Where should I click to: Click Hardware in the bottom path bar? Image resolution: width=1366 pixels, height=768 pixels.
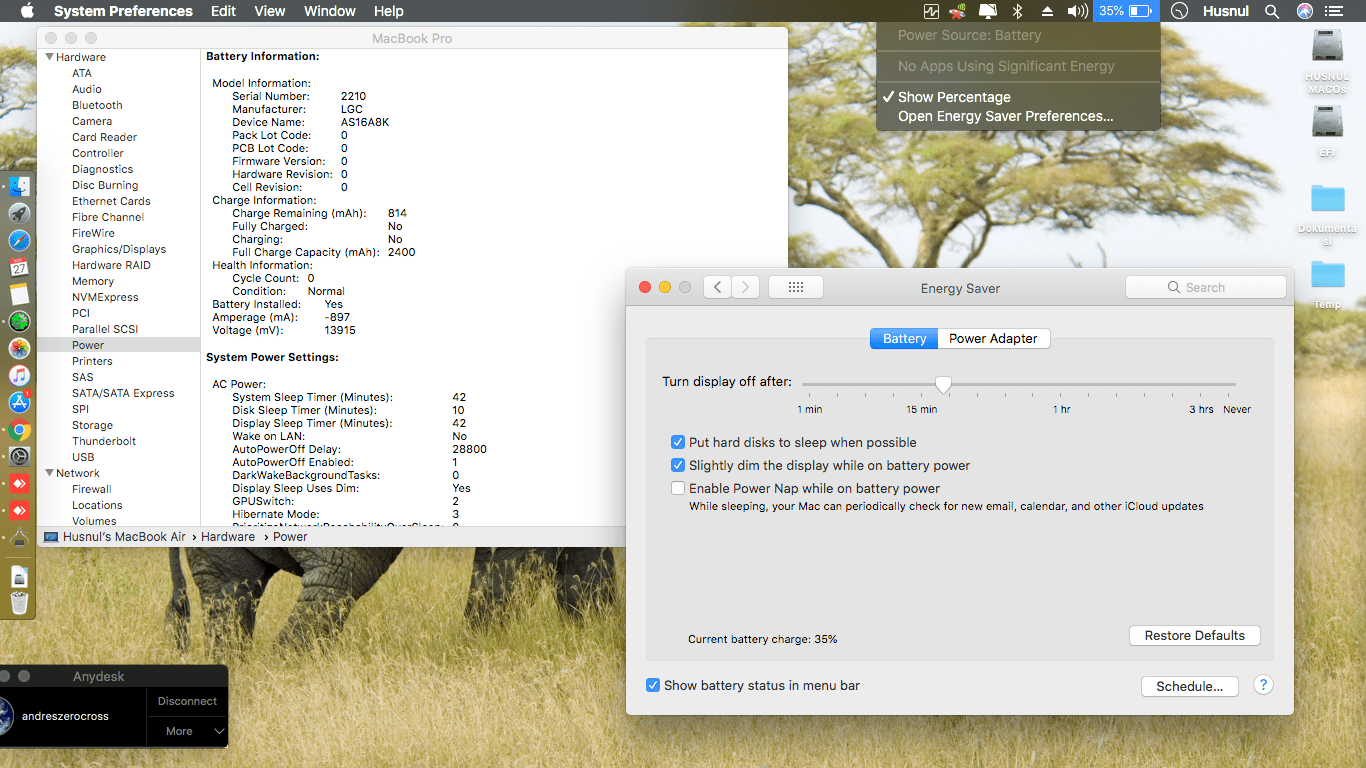point(228,537)
